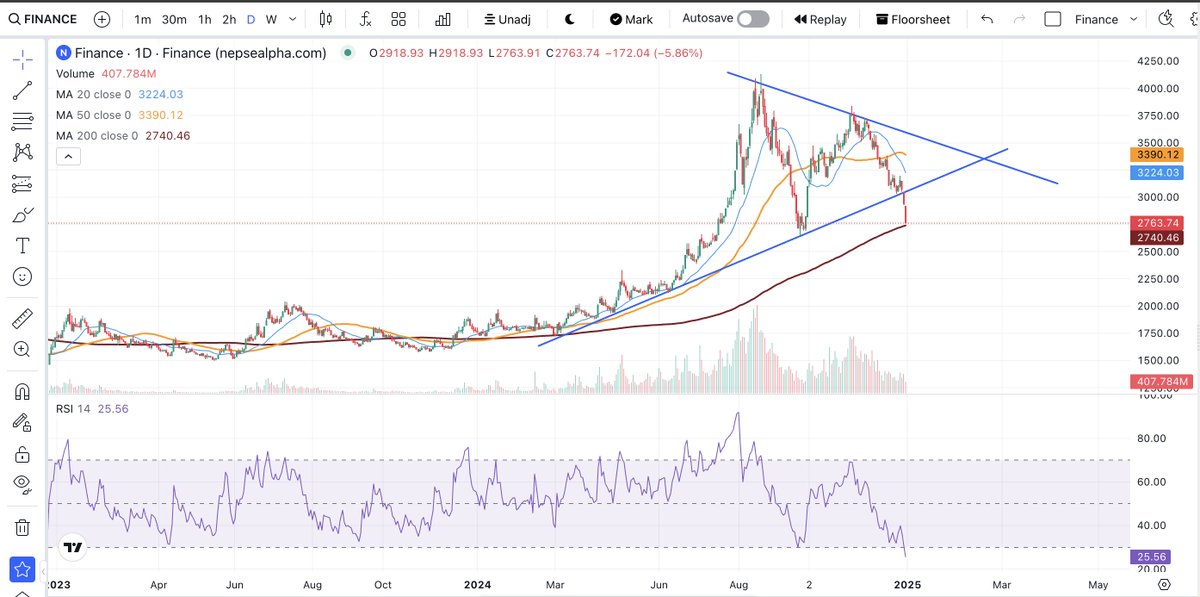Click the green market status dot
Image resolution: width=1200 pixels, height=597 pixels.
347,53
